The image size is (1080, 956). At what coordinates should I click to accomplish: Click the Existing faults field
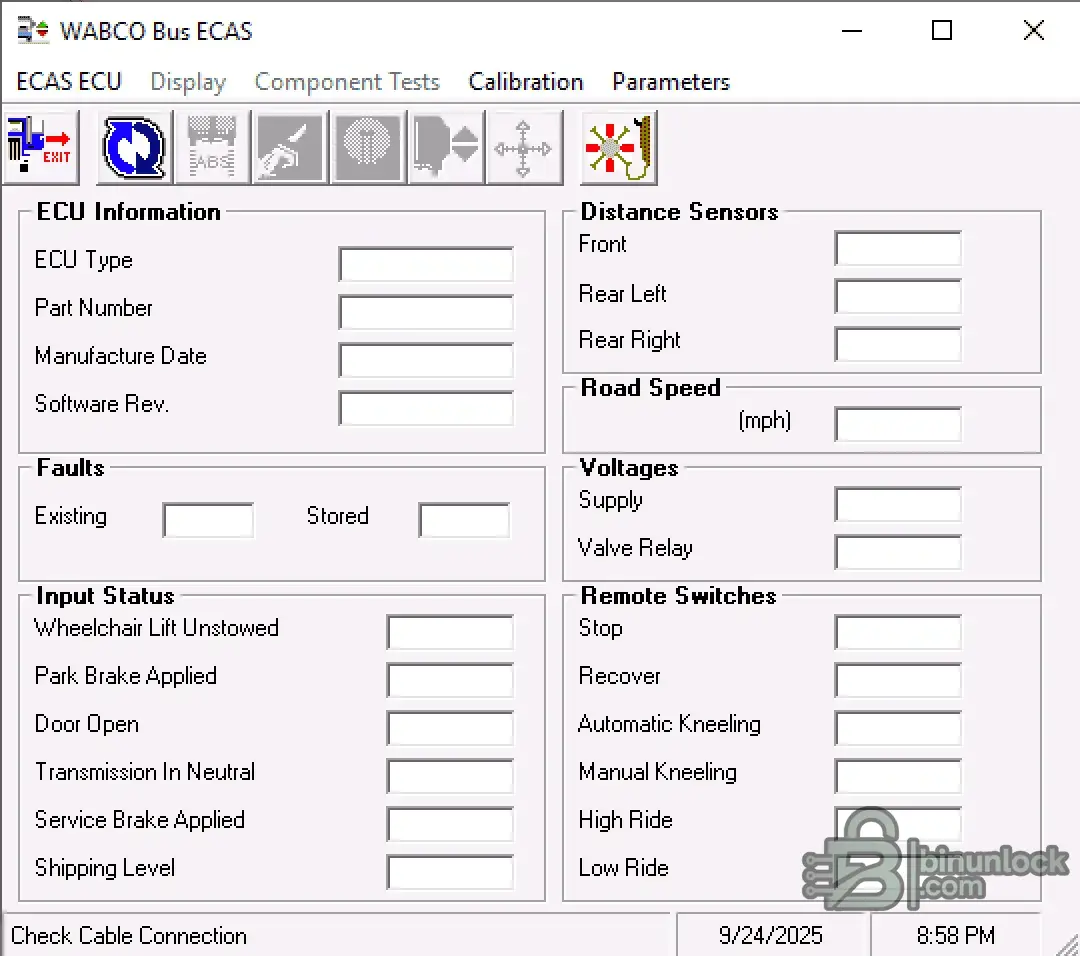208,519
